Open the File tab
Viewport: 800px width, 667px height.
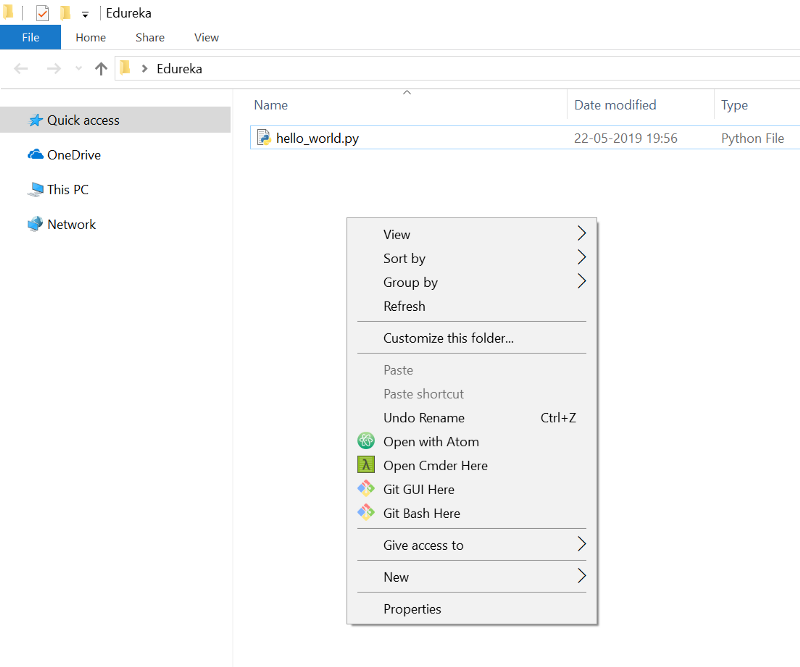(30, 37)
